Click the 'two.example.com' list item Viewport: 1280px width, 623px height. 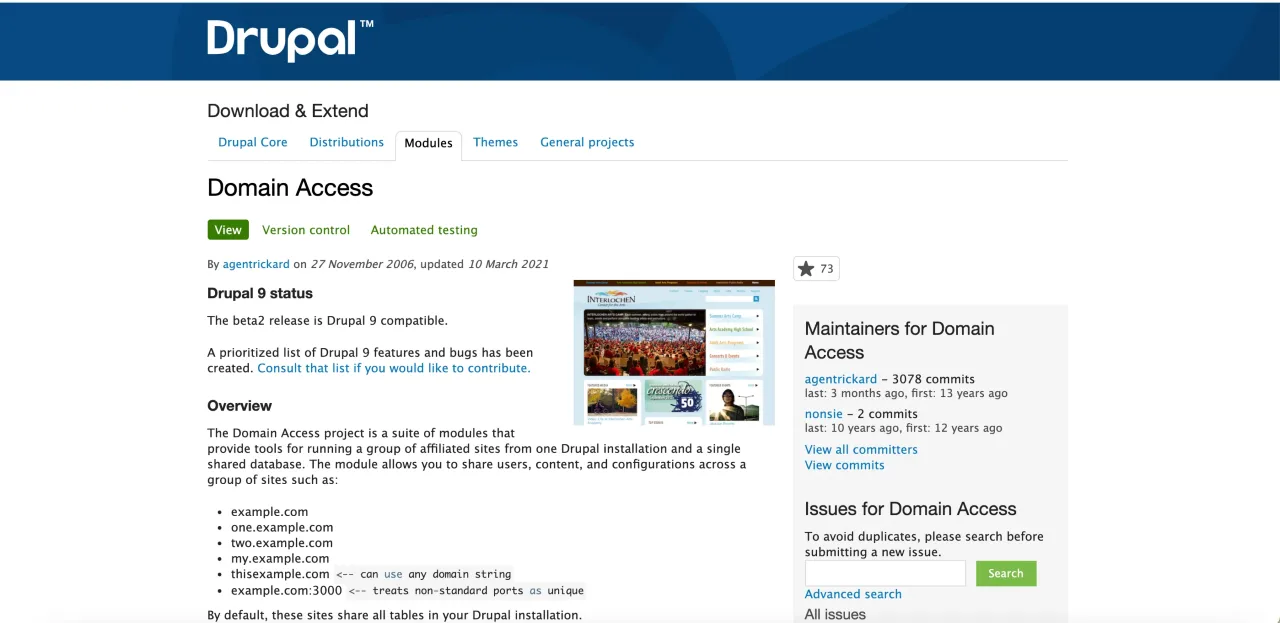point(282,543)
